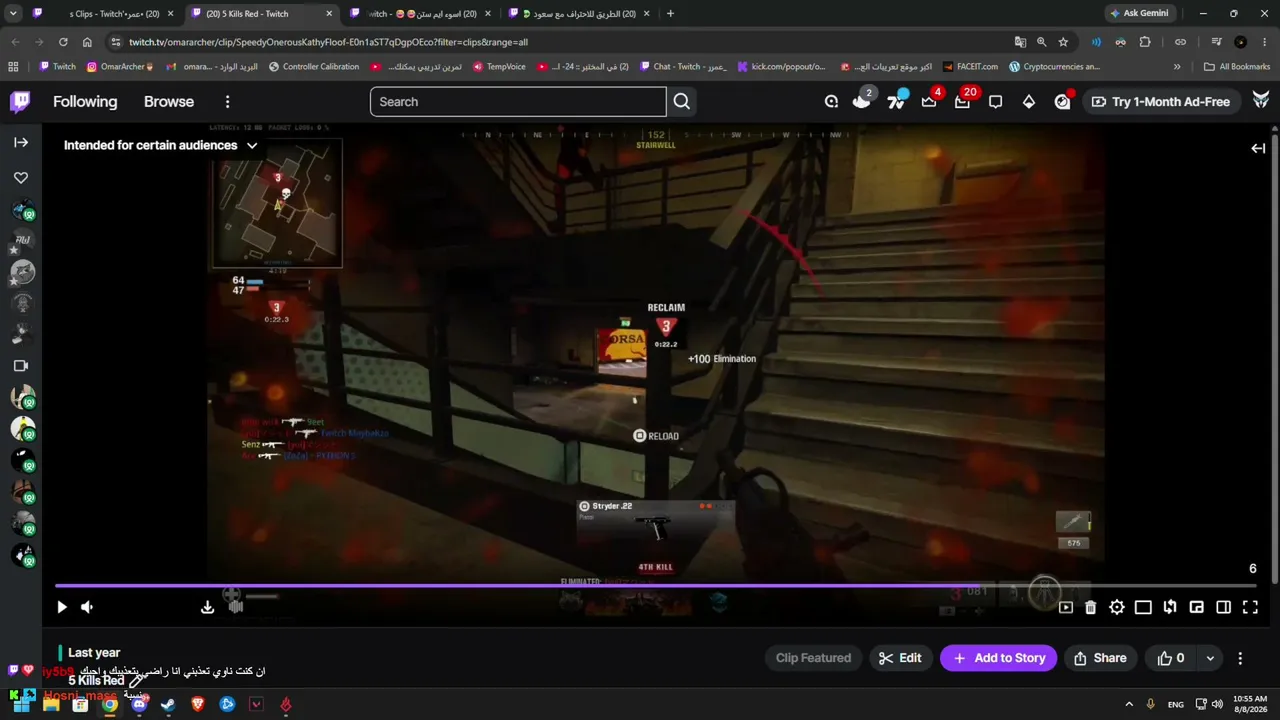1280x720 pixels.
Task: Open the three-dot More menu beside Browse
Action: 227,102
